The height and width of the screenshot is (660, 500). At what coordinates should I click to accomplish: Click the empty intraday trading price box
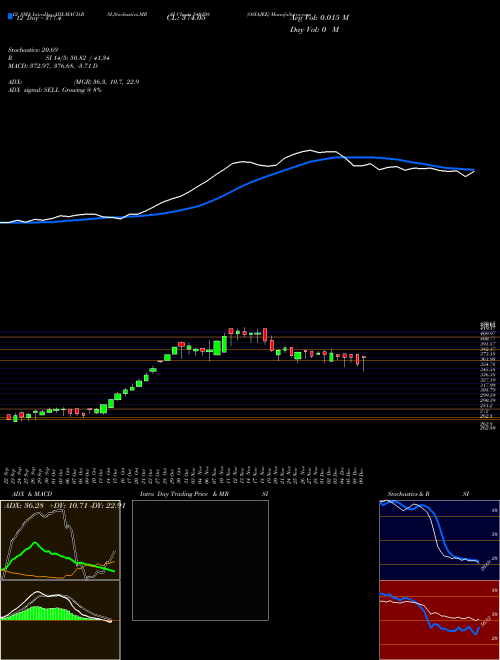pos(200,560)
